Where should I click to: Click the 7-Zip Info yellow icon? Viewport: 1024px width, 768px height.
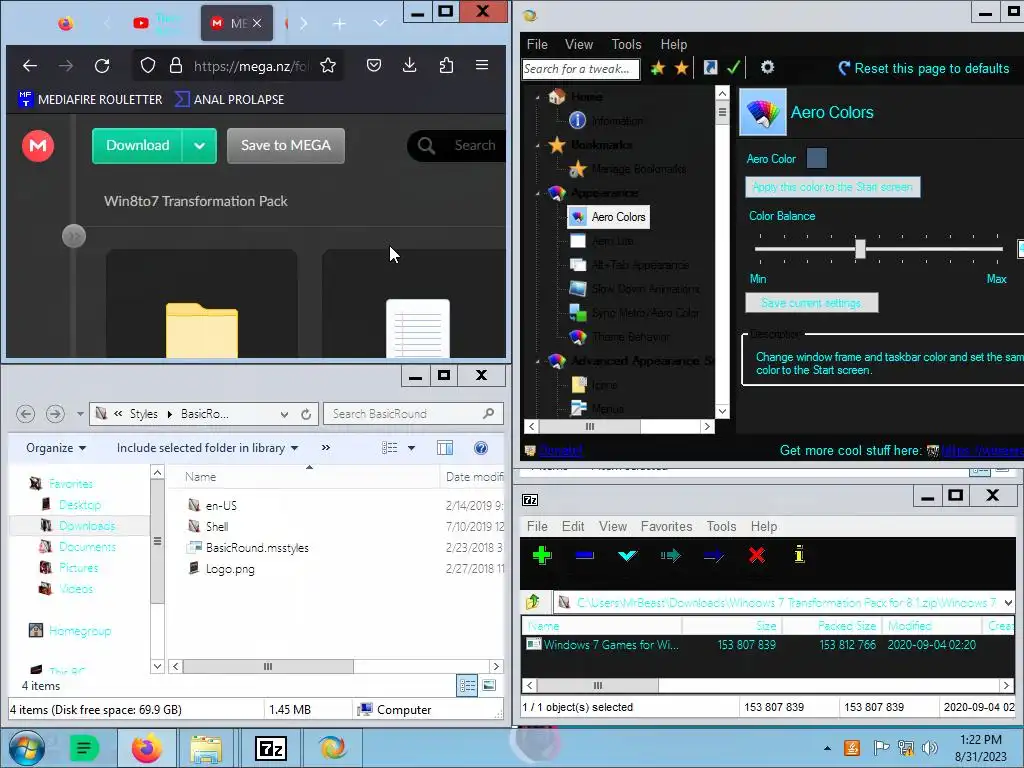[799, 555]
